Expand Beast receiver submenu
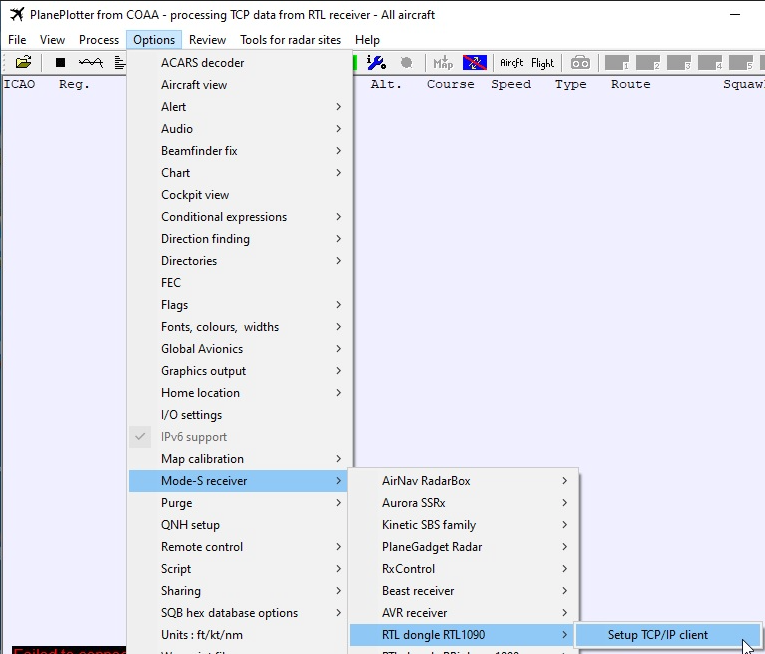Screen dimensions: 765x654 [463, 591]
